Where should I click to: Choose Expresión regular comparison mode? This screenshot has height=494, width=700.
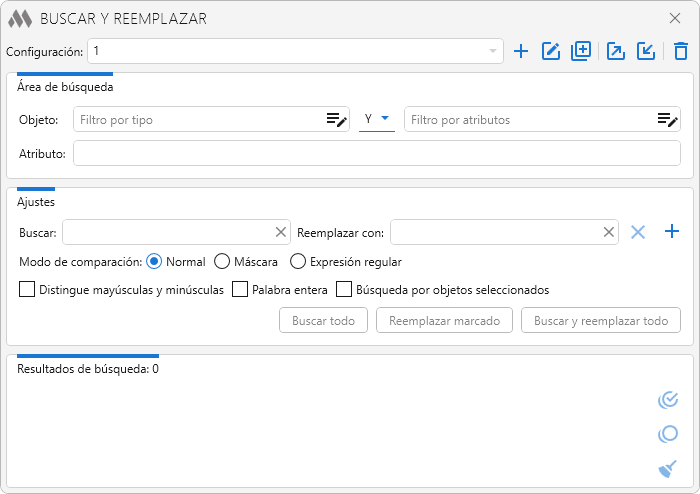tap(298, 262)
